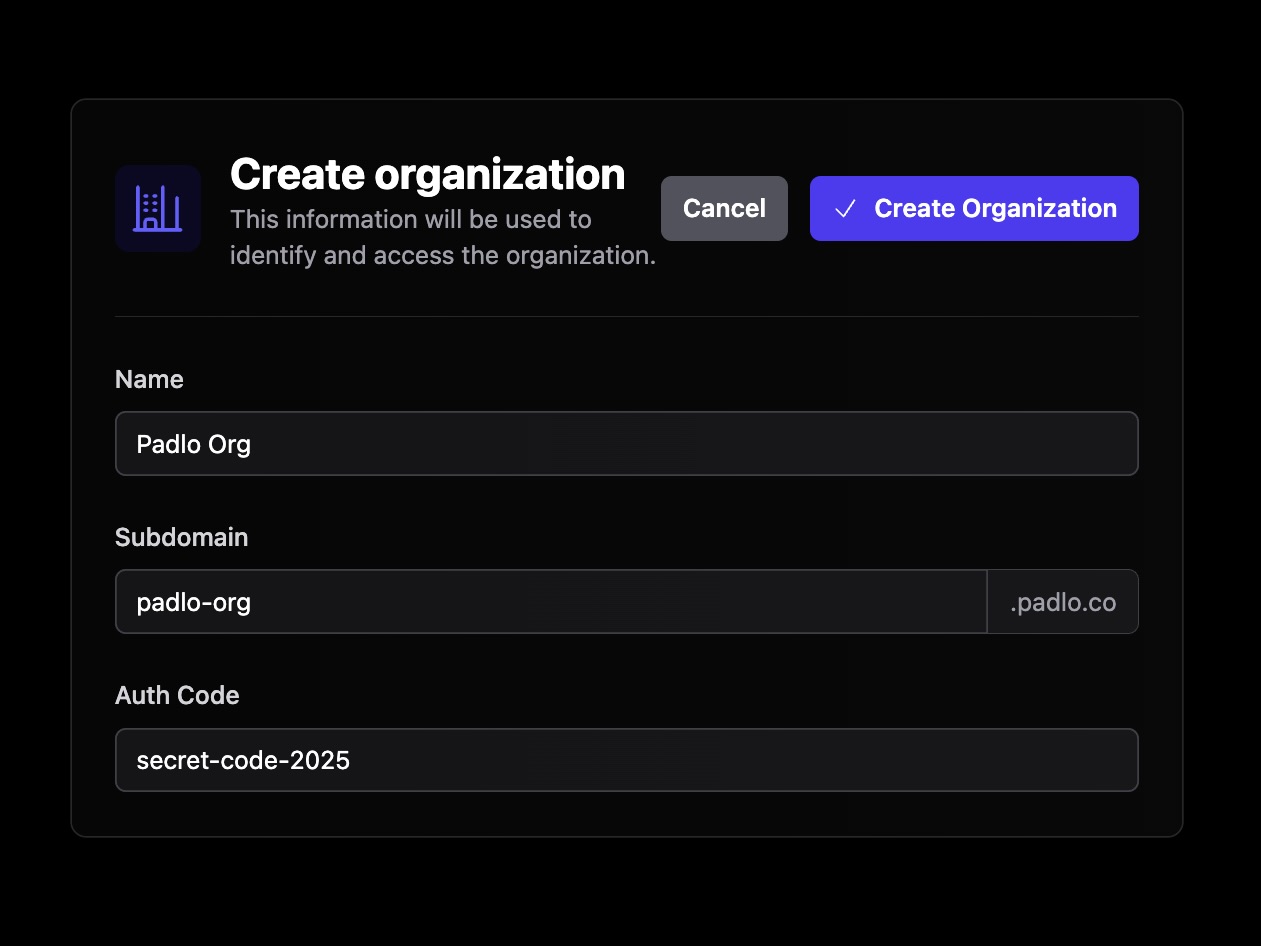1261x946 pixels.
Task: Click the description text under the heading
Action: coord(443,237)
